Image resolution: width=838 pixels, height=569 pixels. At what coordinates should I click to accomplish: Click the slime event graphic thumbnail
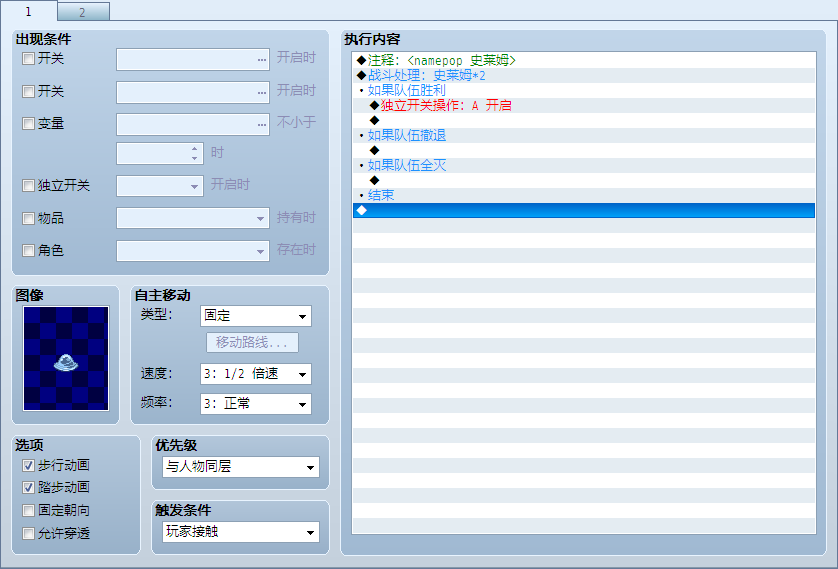(x=66, y=358)
